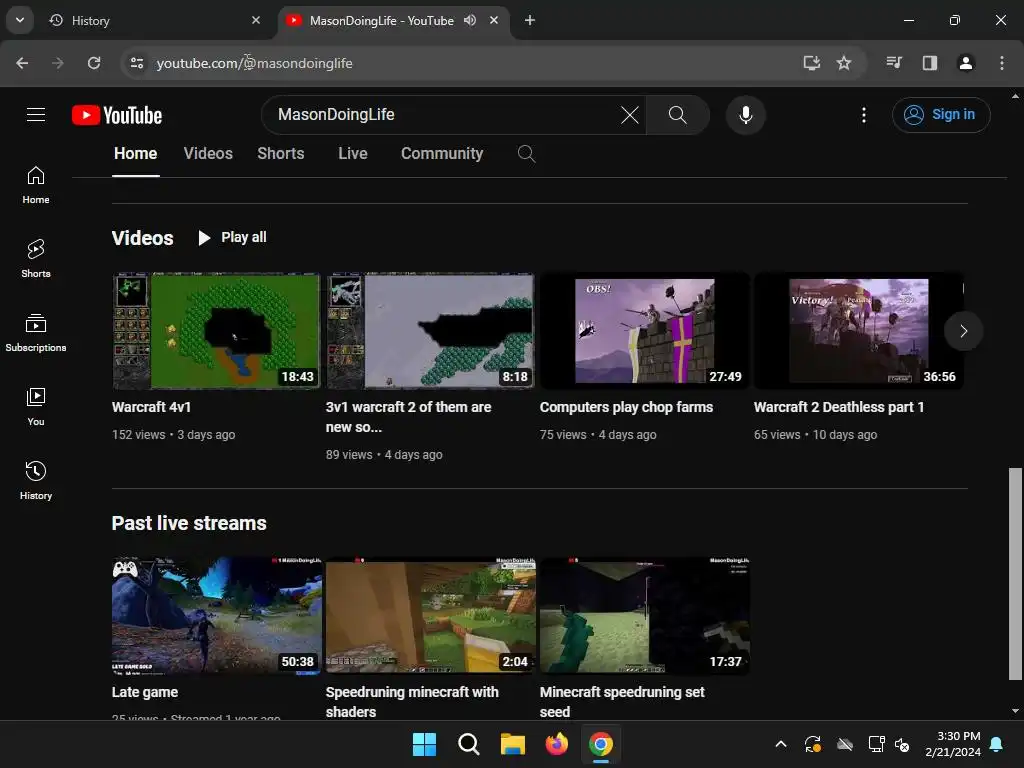Click the 17:37 minecraft set seed thumbnail
Viewport: 1024px width, 768px height.
click(645, 616)
